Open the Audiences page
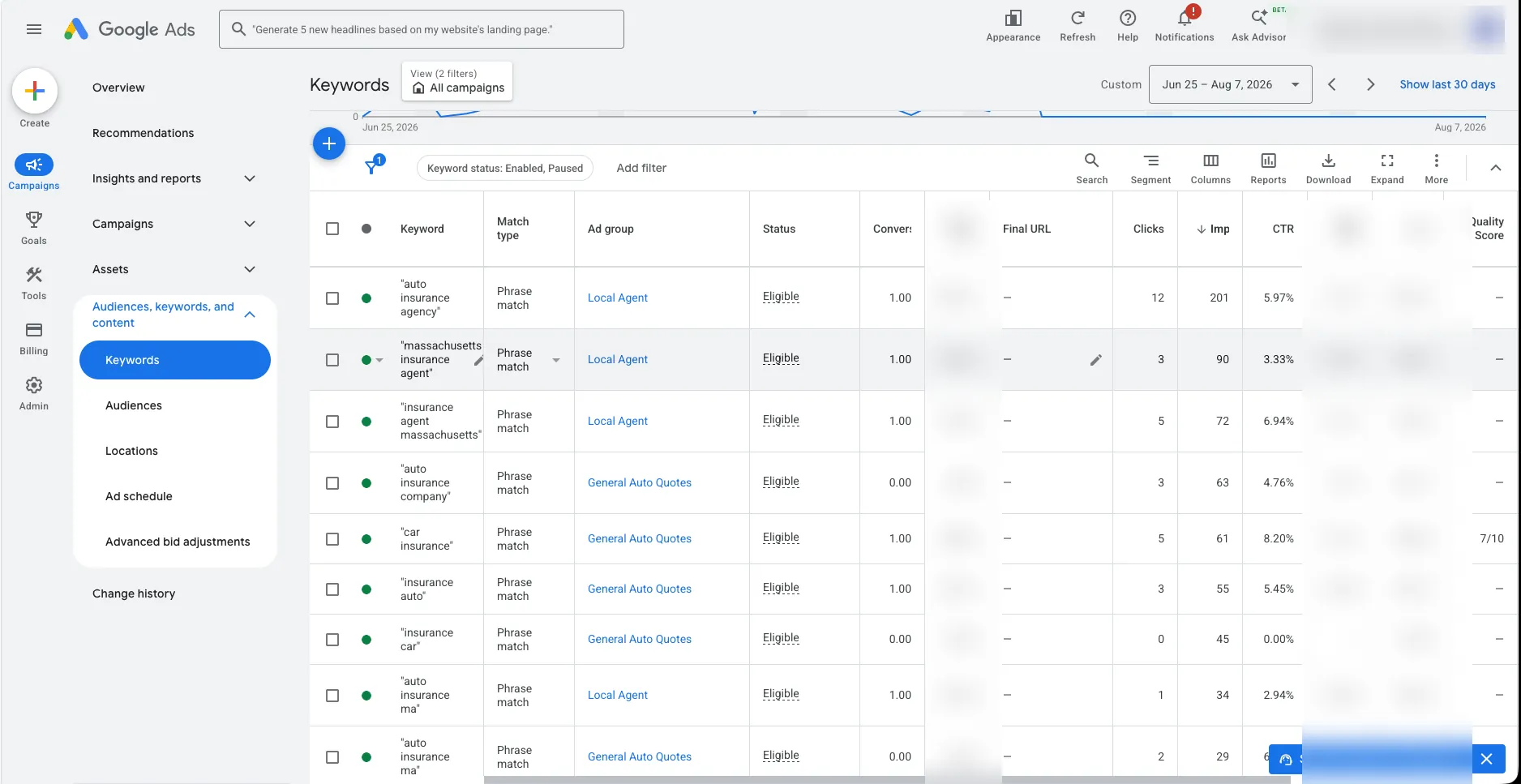Image resolution: width=1521 pixels, height=784 pixels. point(134,405)
